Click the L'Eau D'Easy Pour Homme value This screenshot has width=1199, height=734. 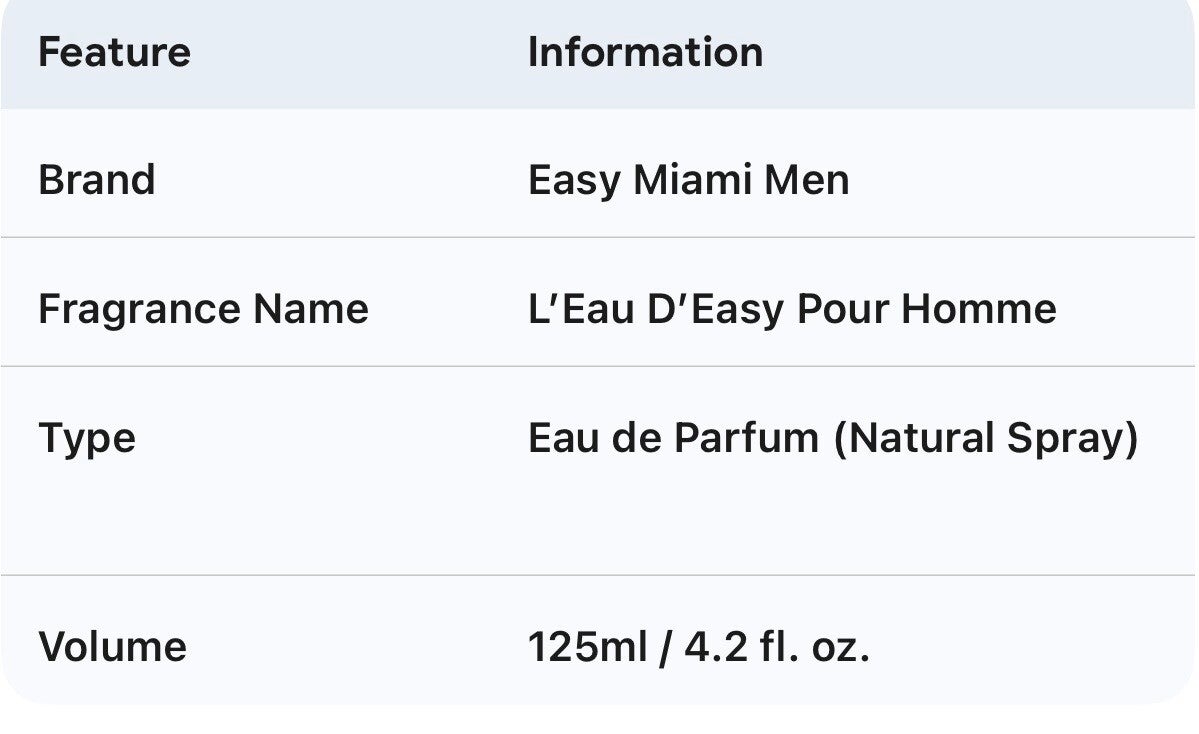791,309
